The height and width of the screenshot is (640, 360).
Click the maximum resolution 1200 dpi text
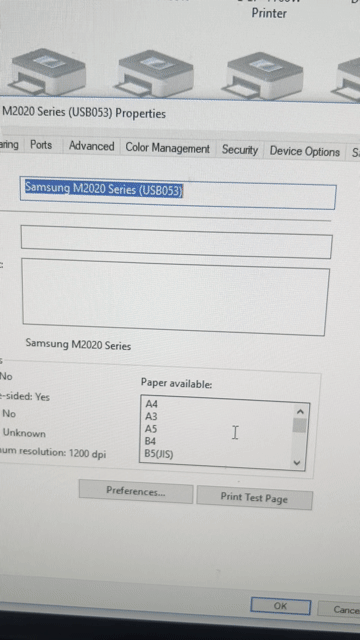(53, 453)
